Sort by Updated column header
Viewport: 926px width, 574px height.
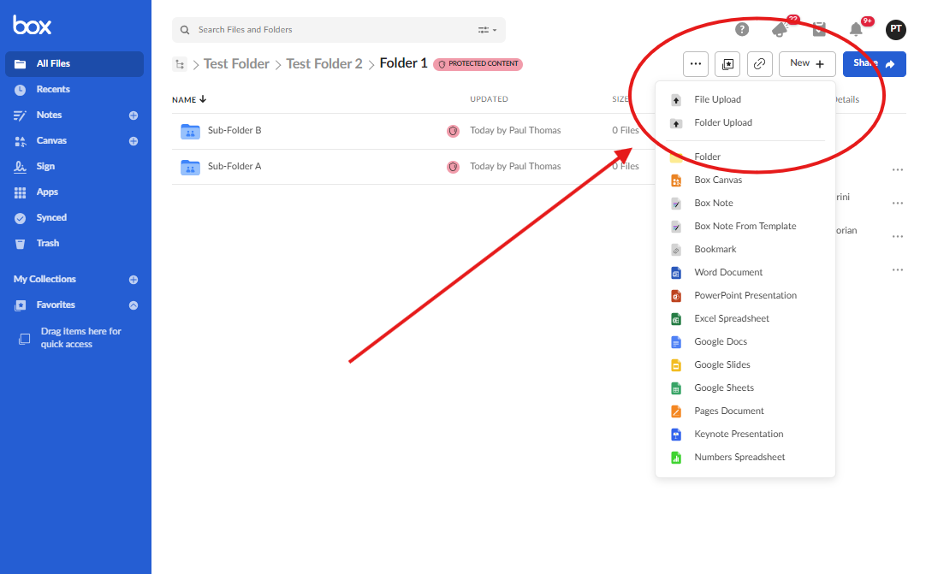[489, 99]
